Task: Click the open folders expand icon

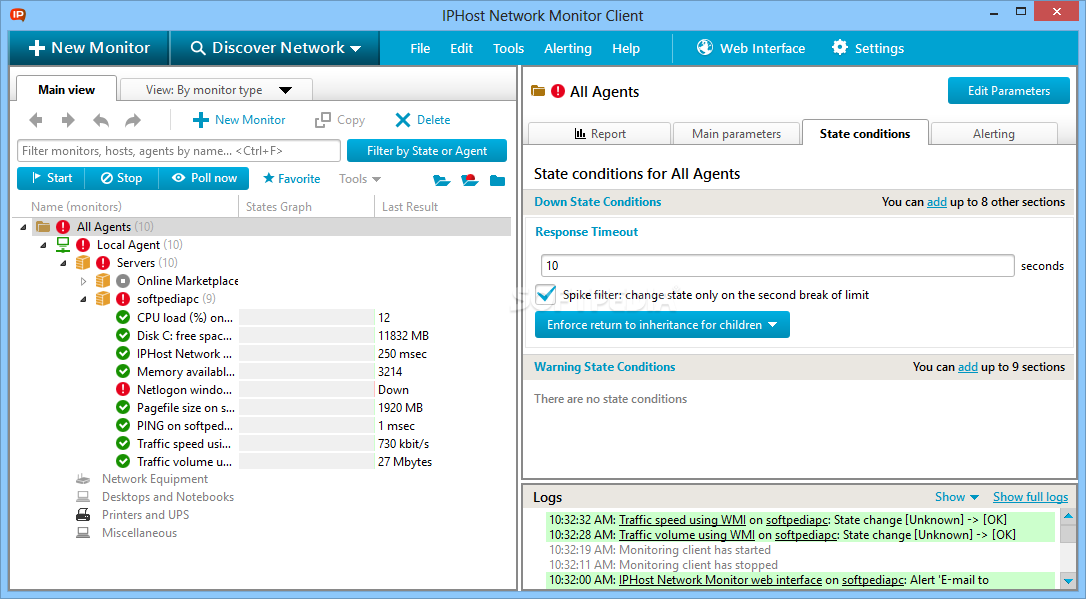Action: coord(442,180)
